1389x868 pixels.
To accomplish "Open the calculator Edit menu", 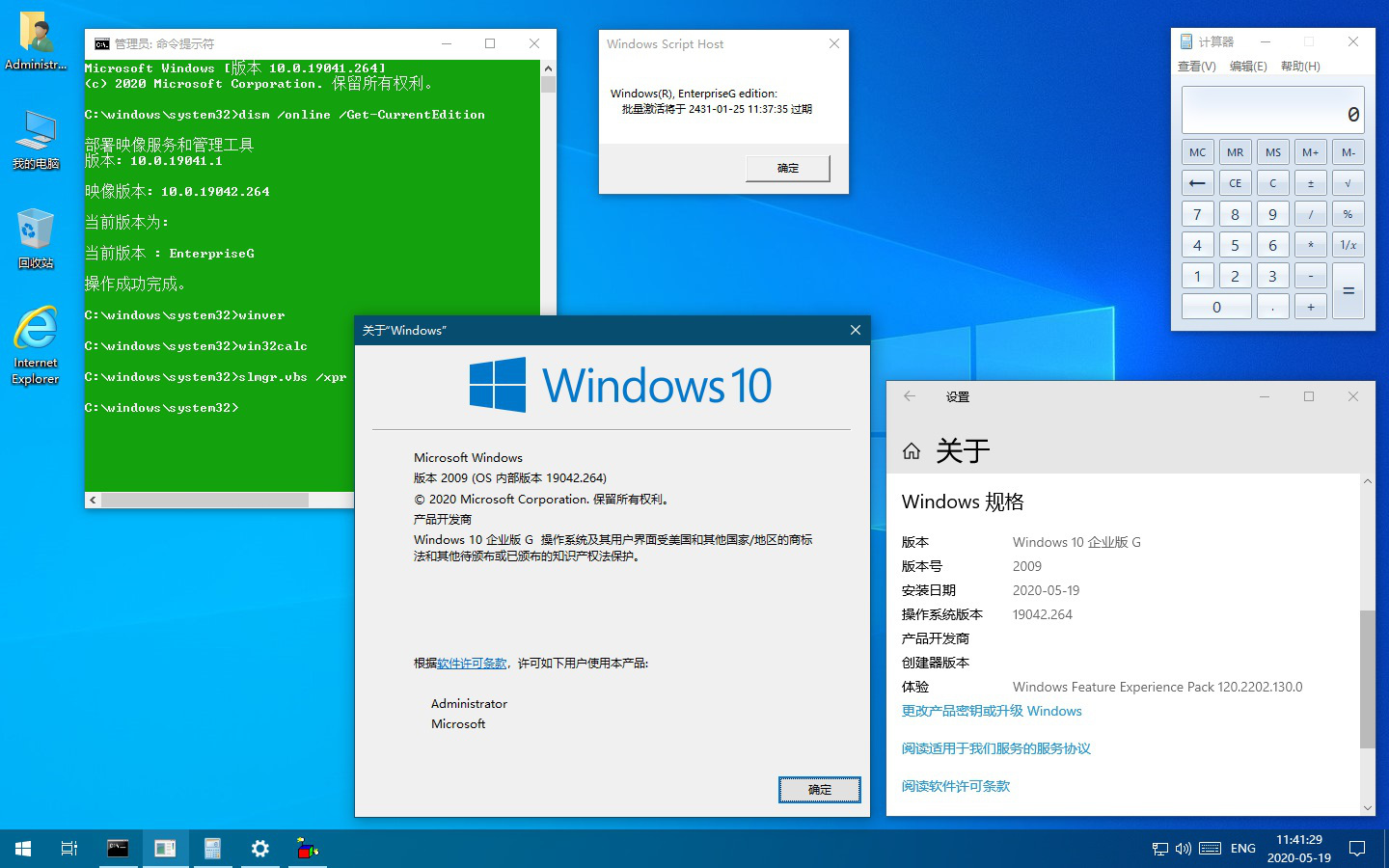I will (1248, 67).
